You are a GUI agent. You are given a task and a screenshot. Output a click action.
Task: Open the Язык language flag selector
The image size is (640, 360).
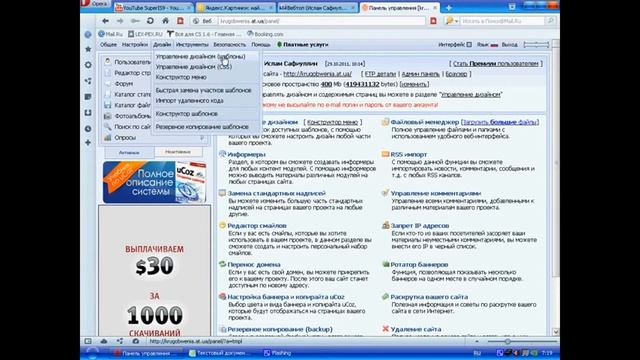pyautogui.click(x=494, y=45)
